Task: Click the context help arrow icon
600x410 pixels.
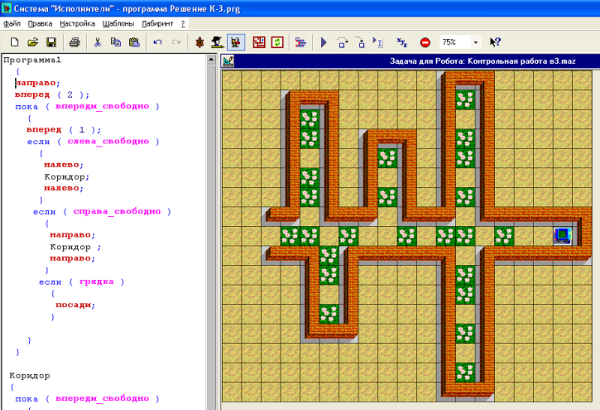Action: [495, 43]
